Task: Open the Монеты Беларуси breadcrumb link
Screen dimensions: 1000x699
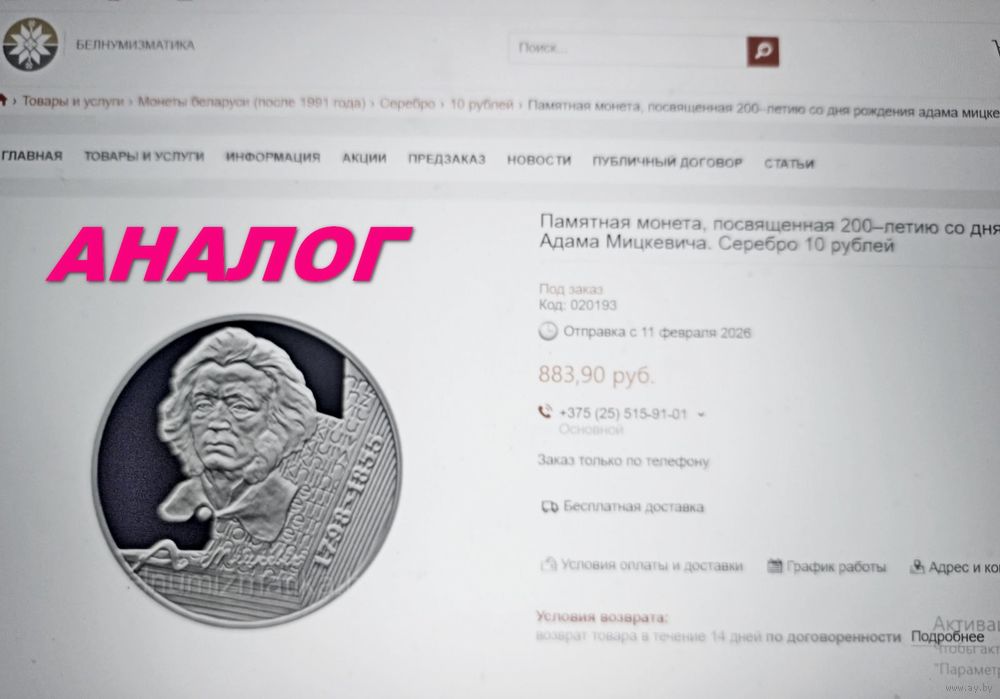Action: (x=252, y=103)
